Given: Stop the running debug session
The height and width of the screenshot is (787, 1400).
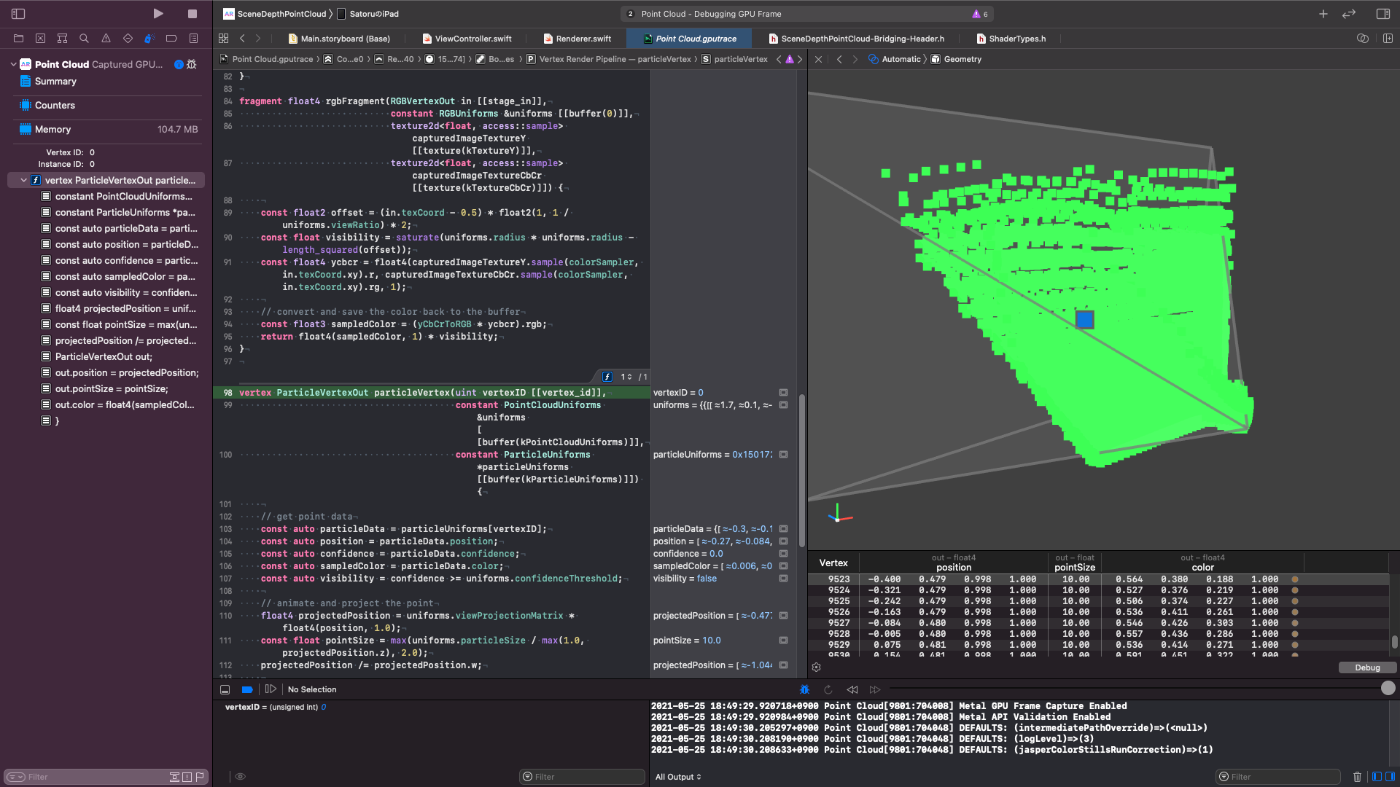Looking at the screenshot, I should pos(192,14).
